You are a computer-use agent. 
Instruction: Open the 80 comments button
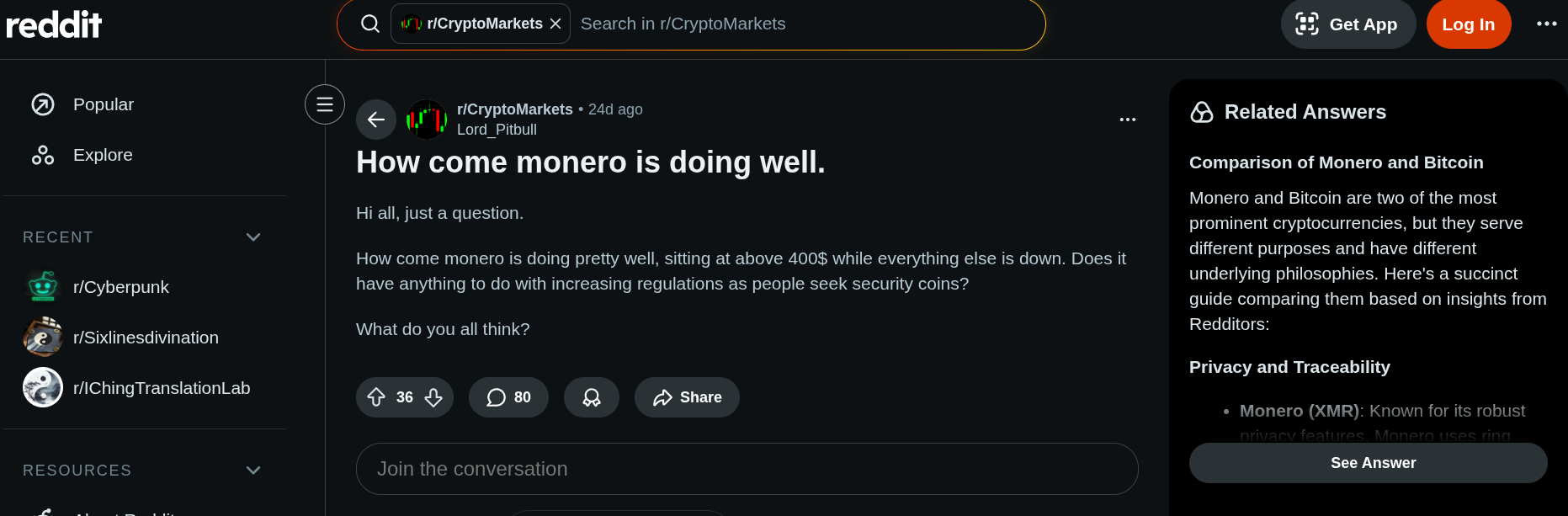point(508,397)
